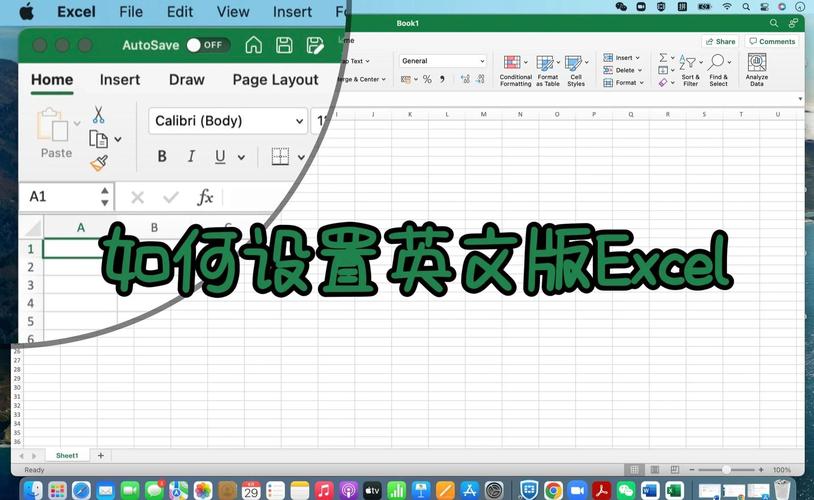This screenshot has height=500, width=814.
Task: Click the Home icon beside AutoSave
Action: (253, 45)
